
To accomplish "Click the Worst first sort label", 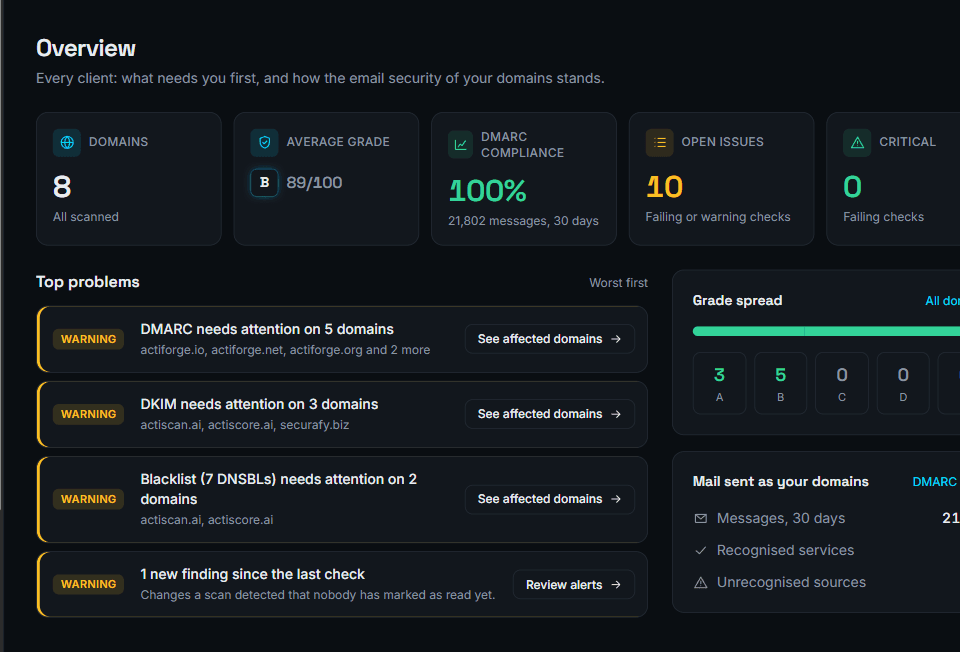I will point(618,283).
